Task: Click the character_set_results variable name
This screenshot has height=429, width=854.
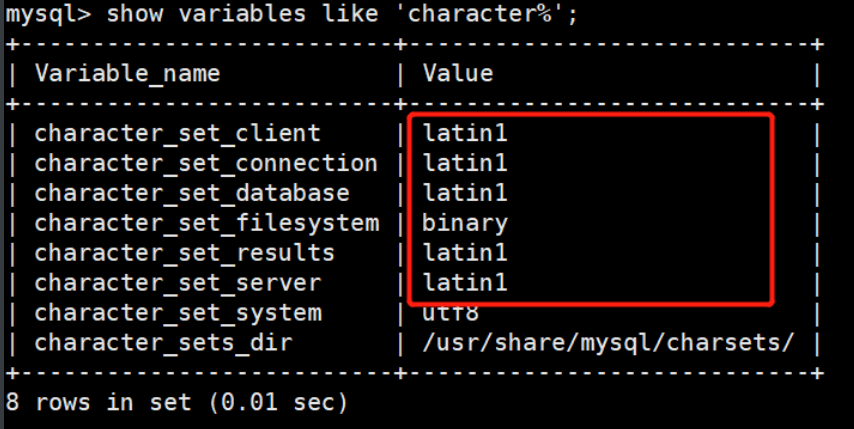Action: coord(185,253)
